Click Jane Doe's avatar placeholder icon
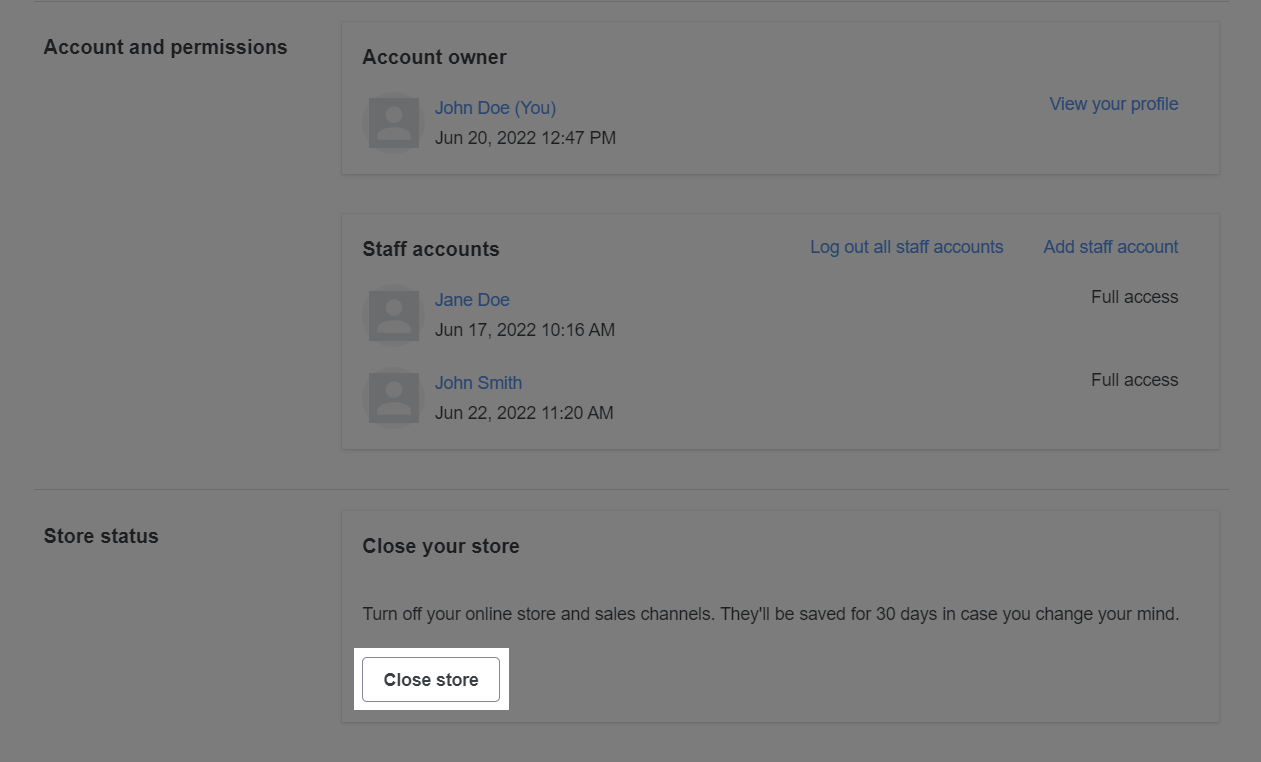Screen dimensions: 1261x762 [394, 315]
